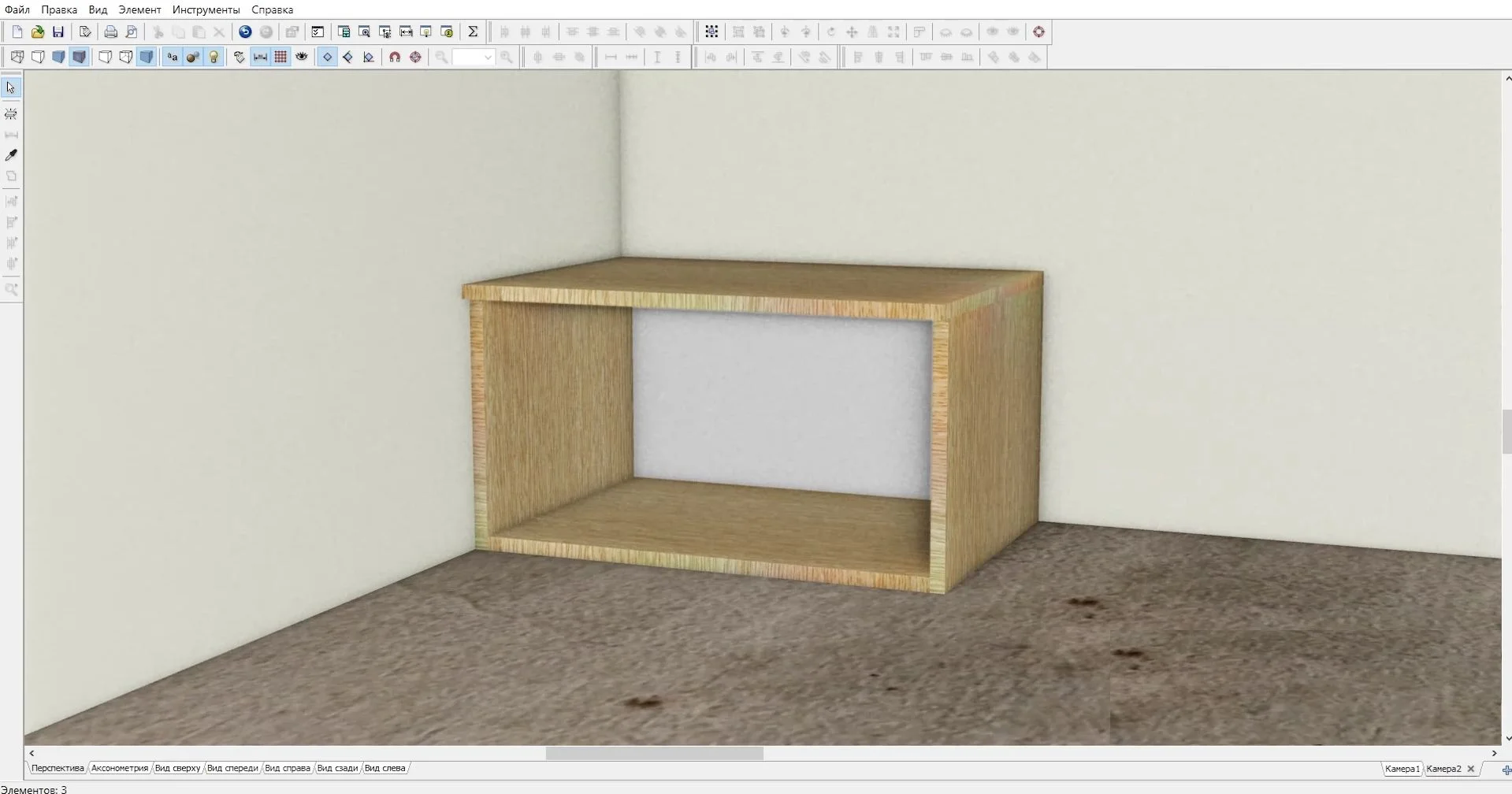Open a project with the folder icon
Viewport: 1512px width, 794px height.
(x=38, y=32)
